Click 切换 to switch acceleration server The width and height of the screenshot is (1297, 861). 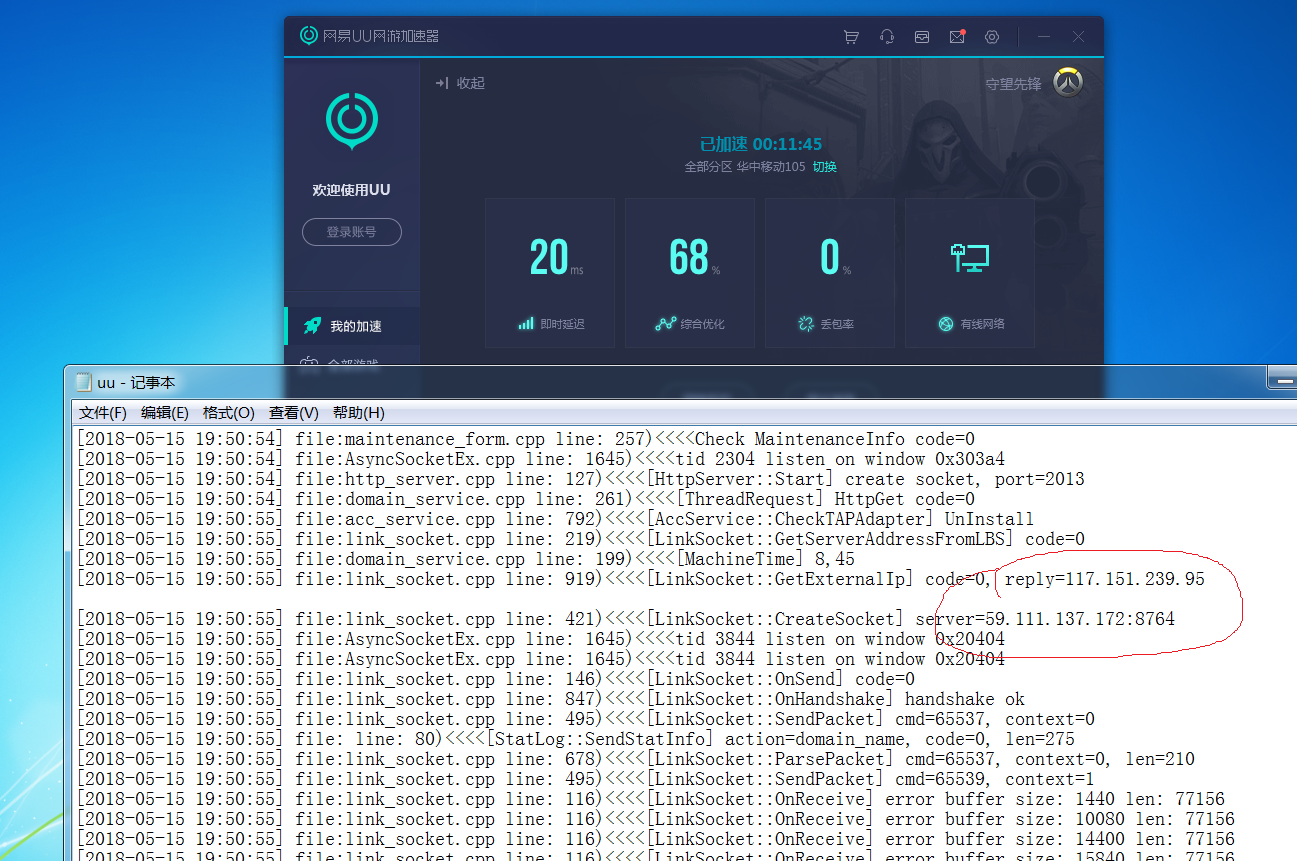coord(824,167)
